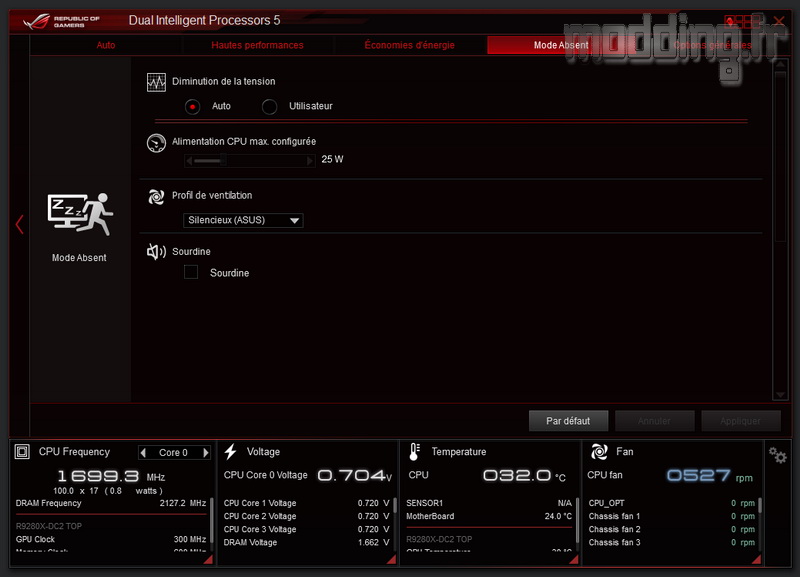
Task: Click the SENSOR1 temperature row
Action: point(489,503)
